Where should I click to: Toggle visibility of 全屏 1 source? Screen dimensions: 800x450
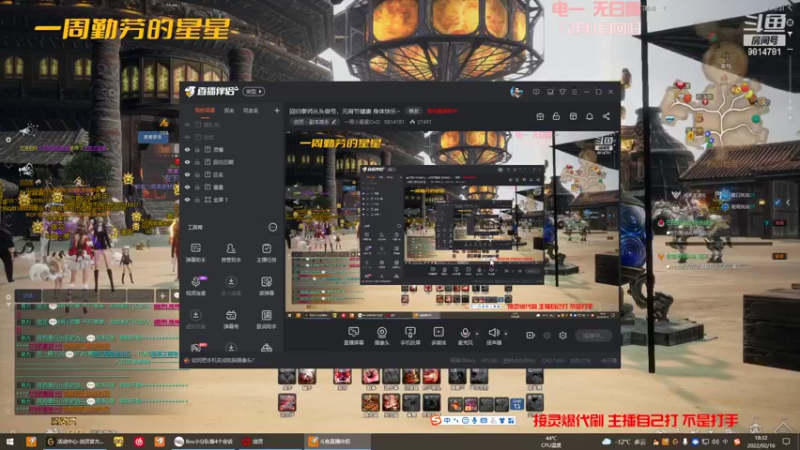pyautogui.click(x=187, y=199)
